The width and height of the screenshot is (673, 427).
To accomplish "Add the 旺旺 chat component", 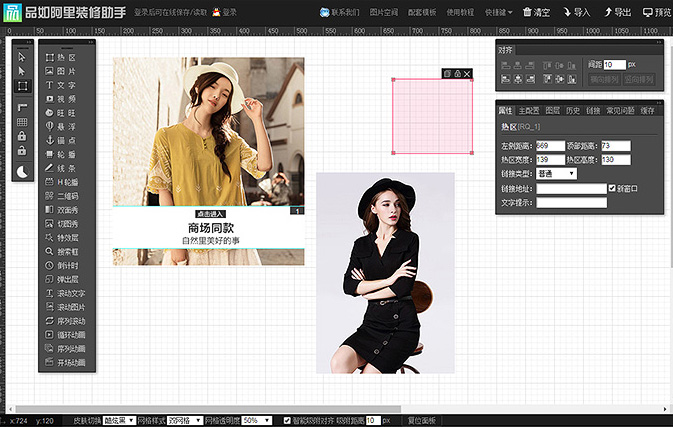I will pyautogui.click(x=61, y=113).
